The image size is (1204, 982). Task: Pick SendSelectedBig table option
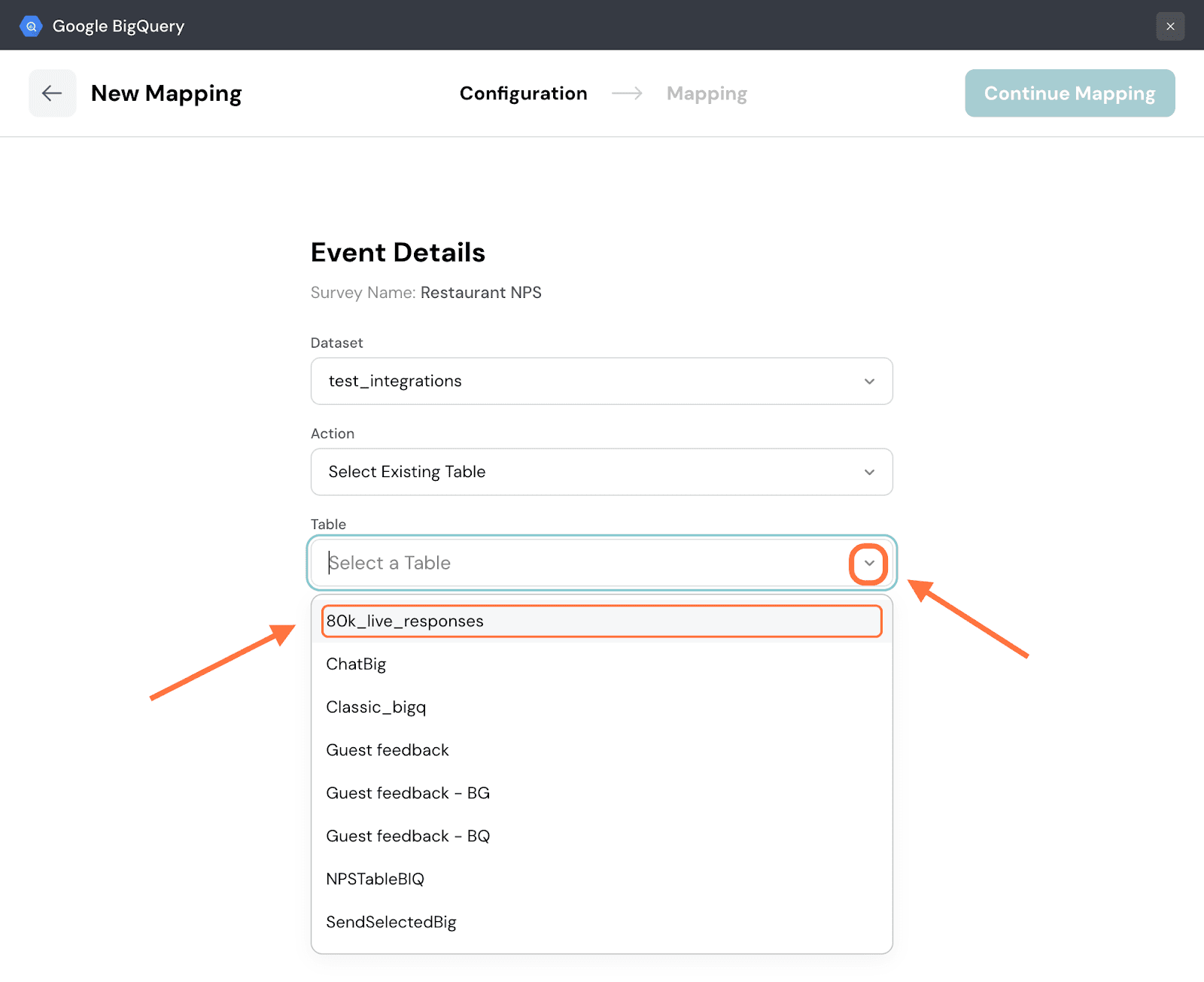[391, 922]
